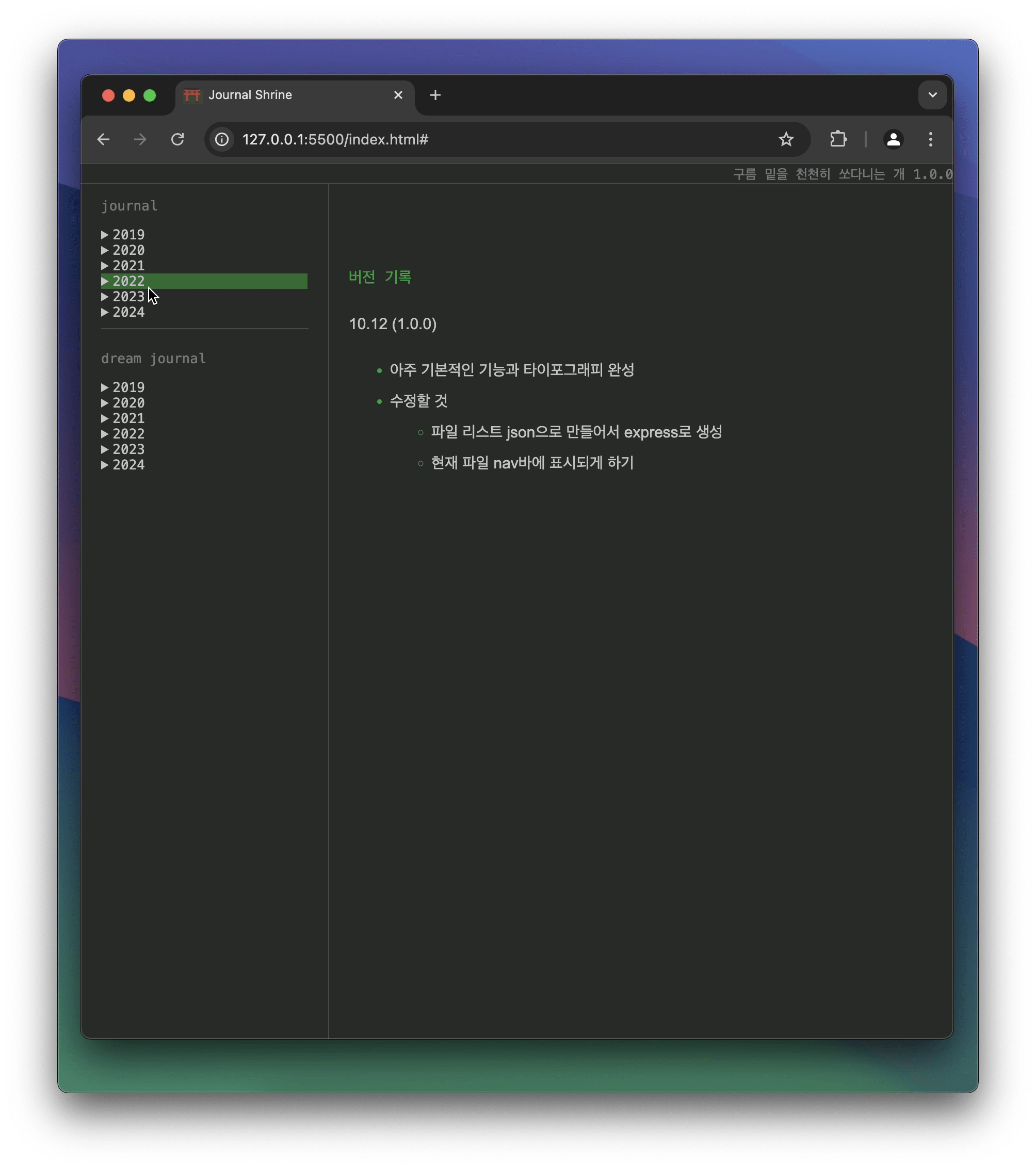The image size is (1036, 1169).
Task: Expand 2019 under dream journal
Action: point(128,388)
